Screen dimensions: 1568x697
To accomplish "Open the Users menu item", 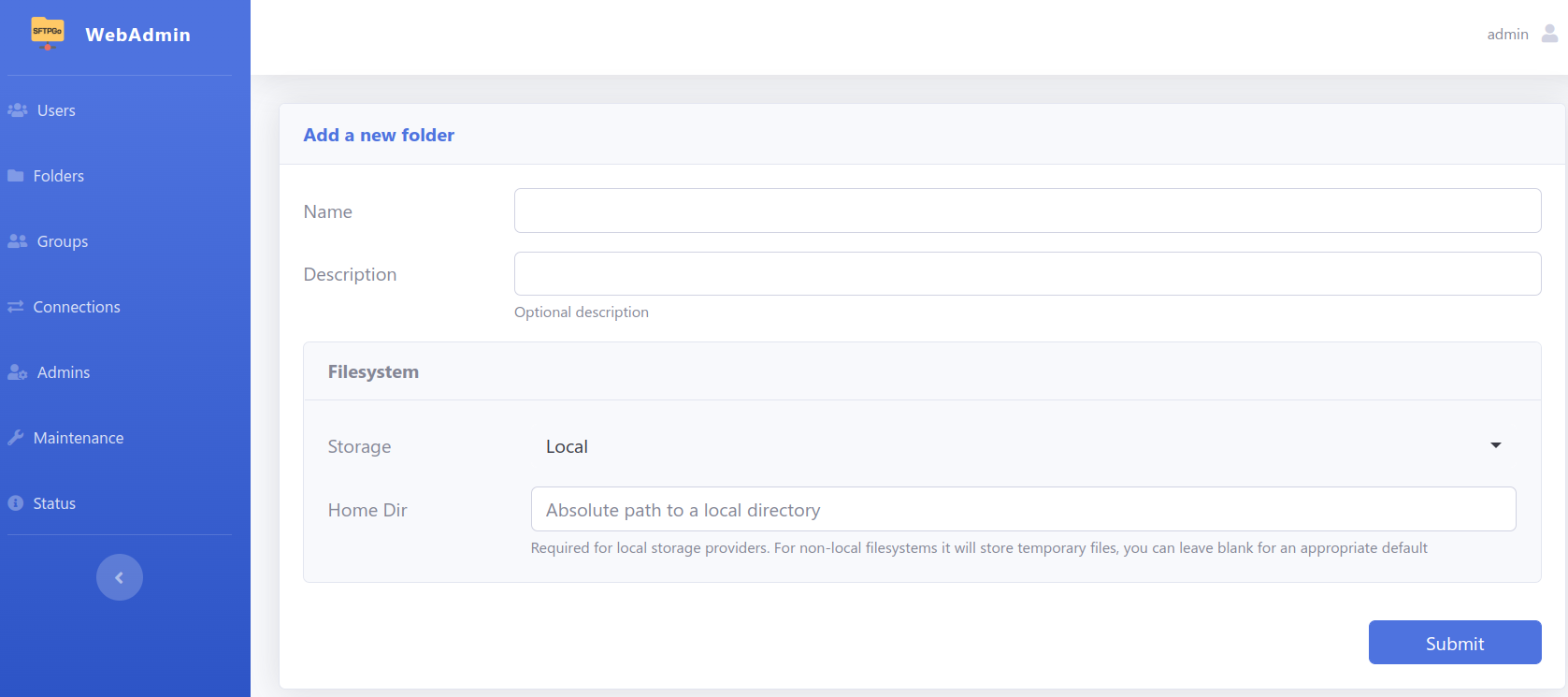I will coord(56,110).
